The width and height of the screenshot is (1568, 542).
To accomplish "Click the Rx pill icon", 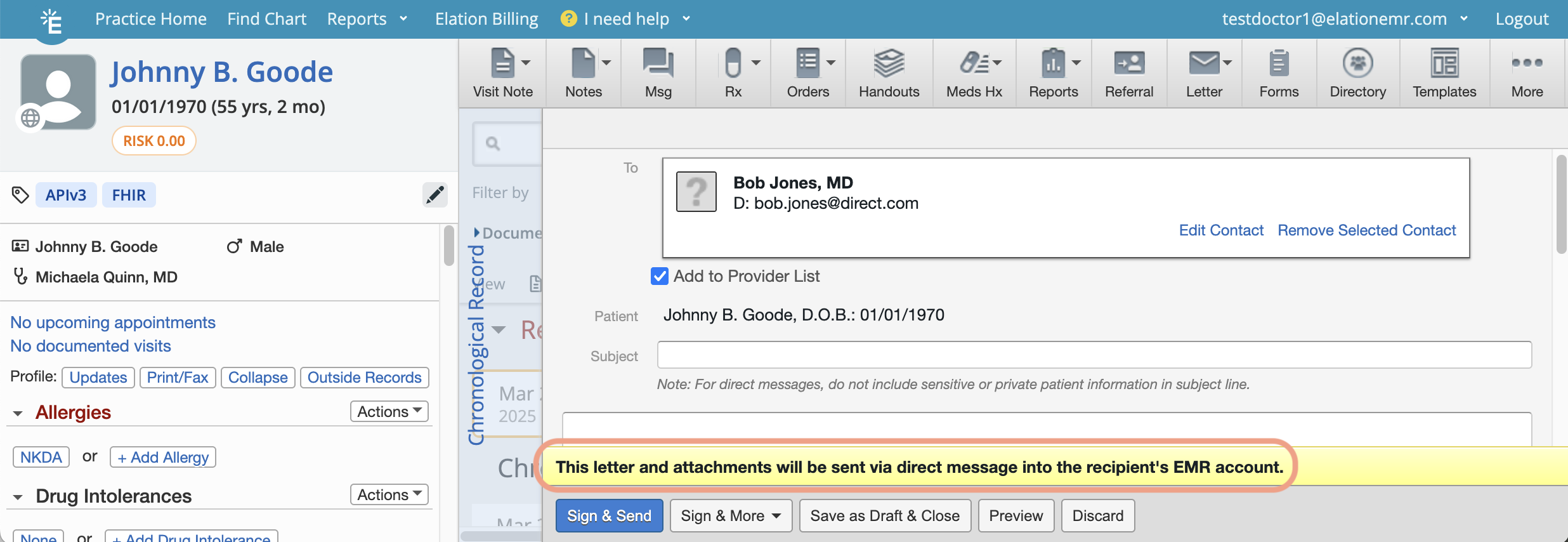I will click(x=733, y=63).
